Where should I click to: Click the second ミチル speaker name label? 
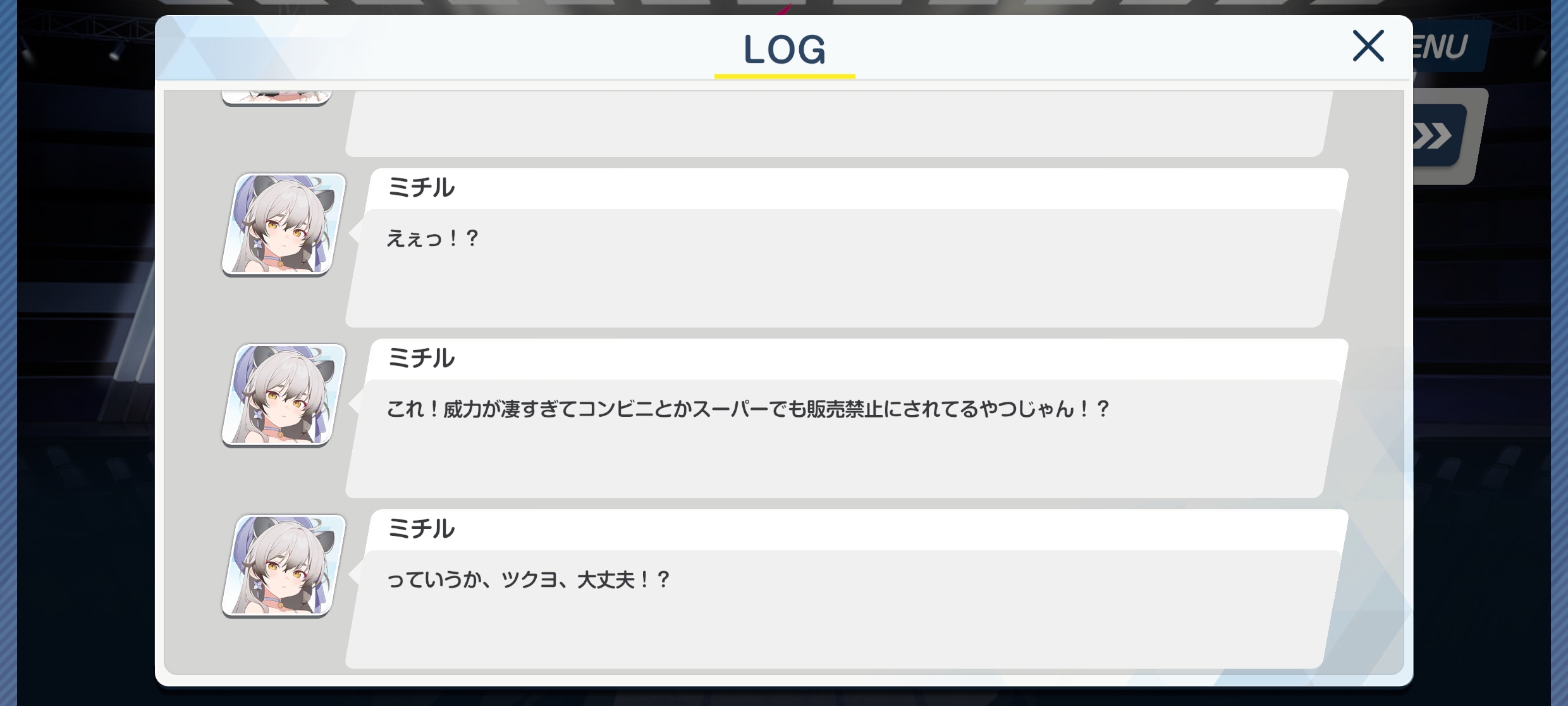[421, 359]
